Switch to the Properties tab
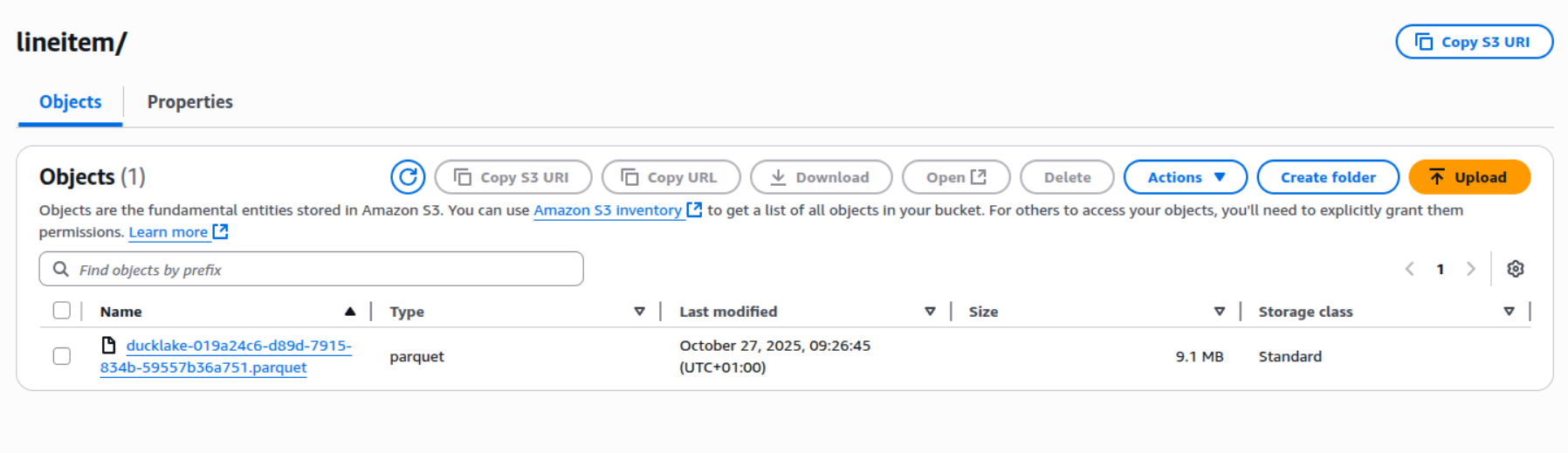1568x453 pixels. [x=189, y=102]
